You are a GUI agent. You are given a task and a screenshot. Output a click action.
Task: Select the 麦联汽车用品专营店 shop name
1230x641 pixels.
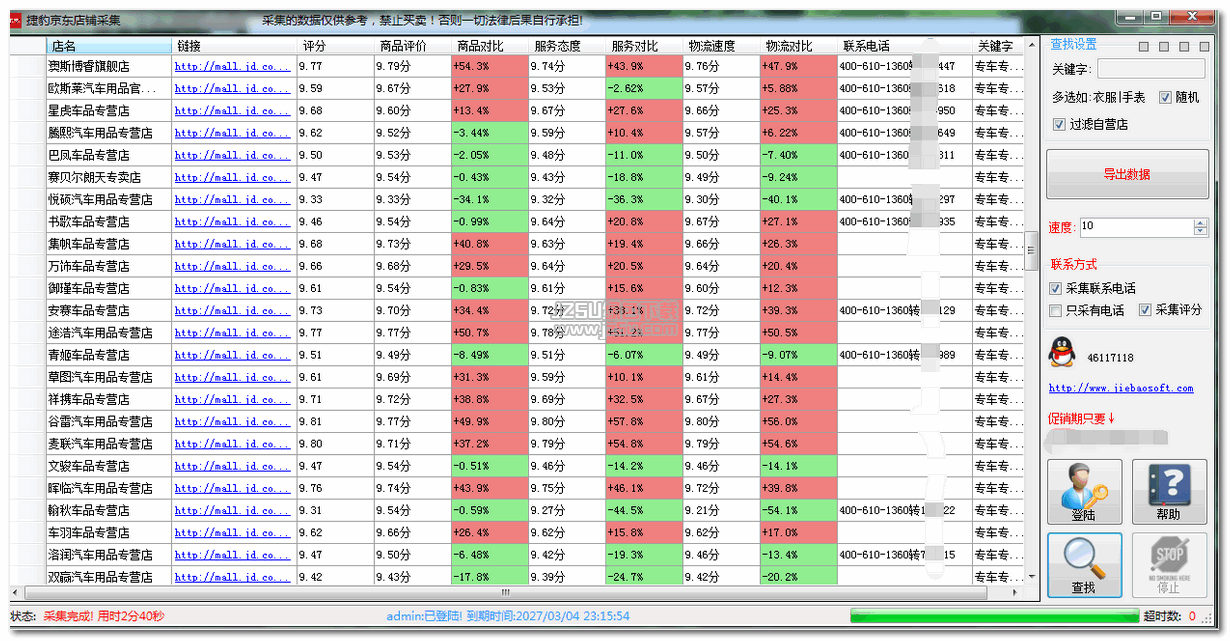pyautogui.click(x=100, y=443)
